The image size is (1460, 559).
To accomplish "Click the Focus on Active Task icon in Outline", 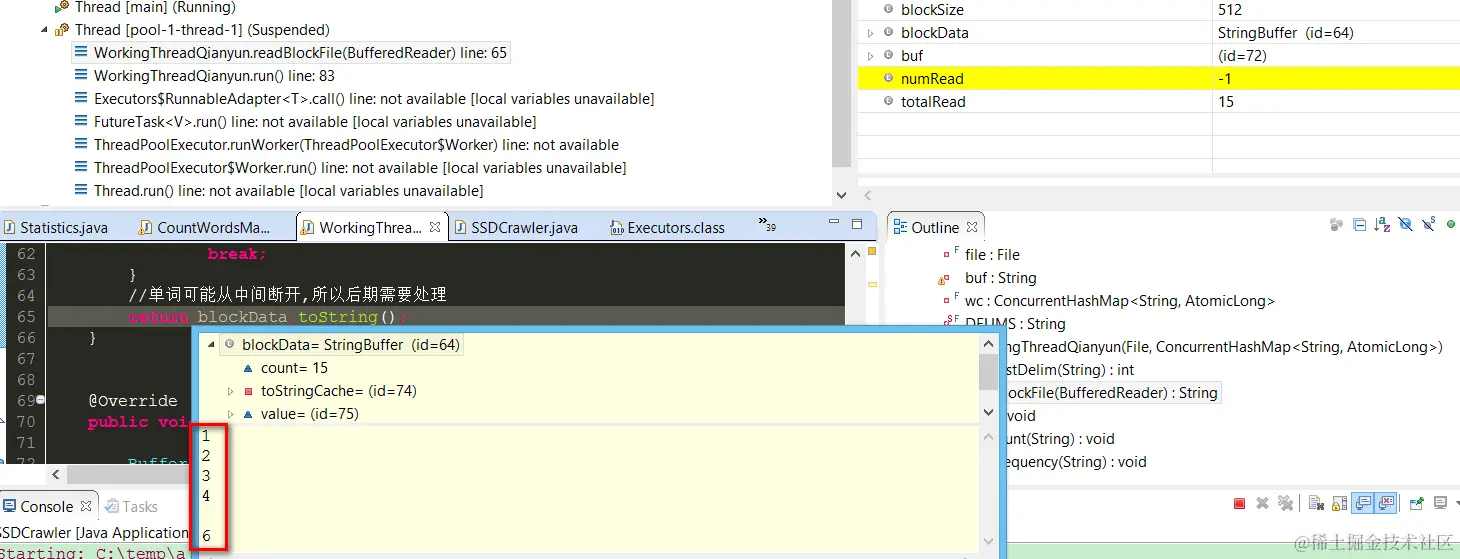I will (1336, 225).
